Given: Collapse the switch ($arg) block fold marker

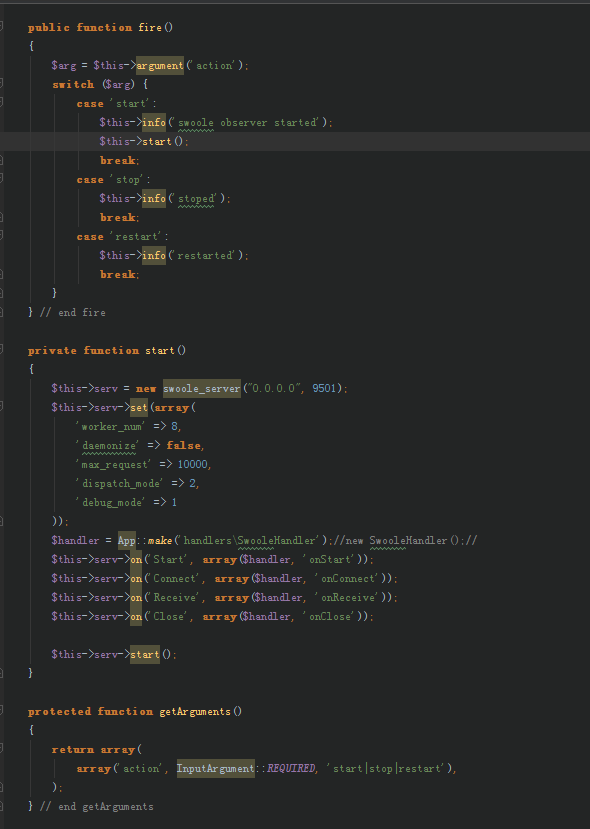Looking at the screenshot, I should 2,84.
